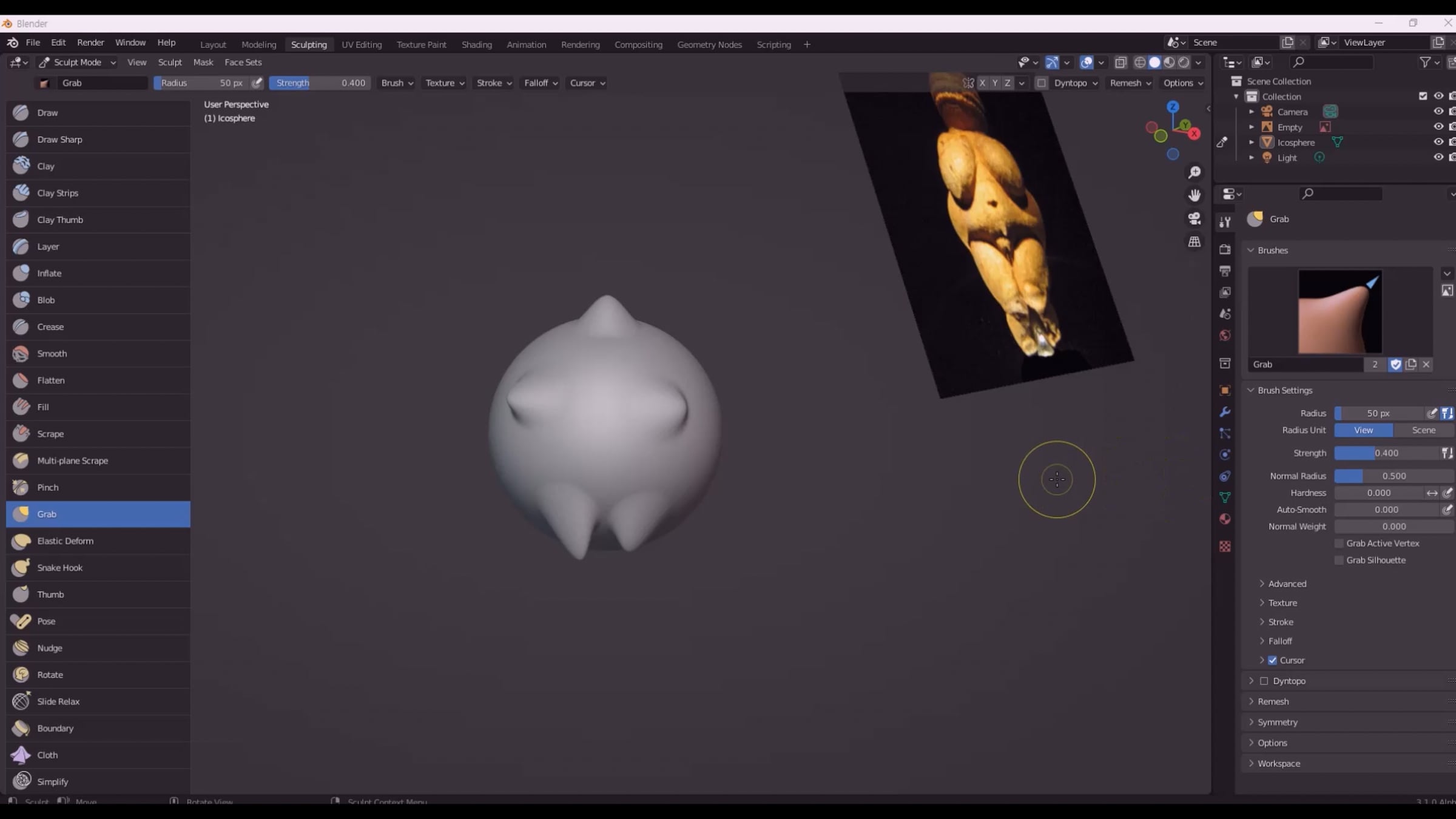Screen dimensions: 1456x819
Task: Set Radius Unit to Scene
Action: click(1423, 430)
